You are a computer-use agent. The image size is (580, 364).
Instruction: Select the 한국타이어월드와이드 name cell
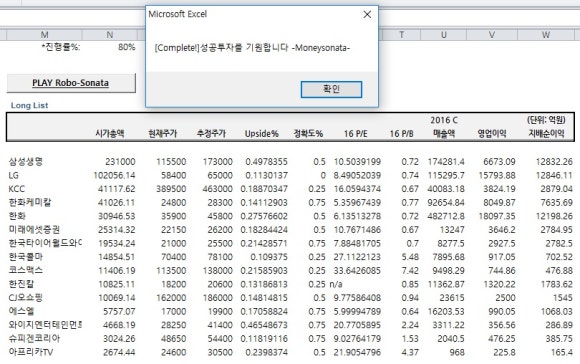pyautogui.click(x=45, y=243)
